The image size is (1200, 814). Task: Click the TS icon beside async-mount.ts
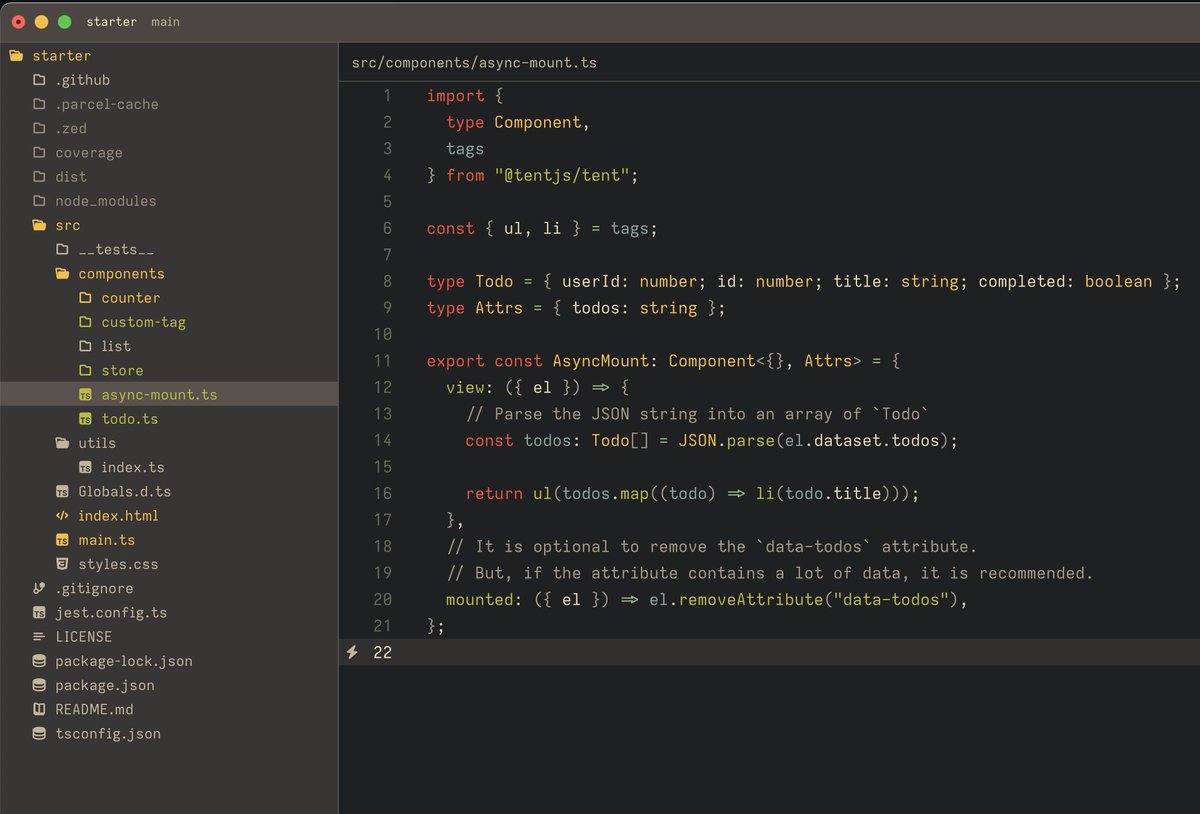(85, 395)
